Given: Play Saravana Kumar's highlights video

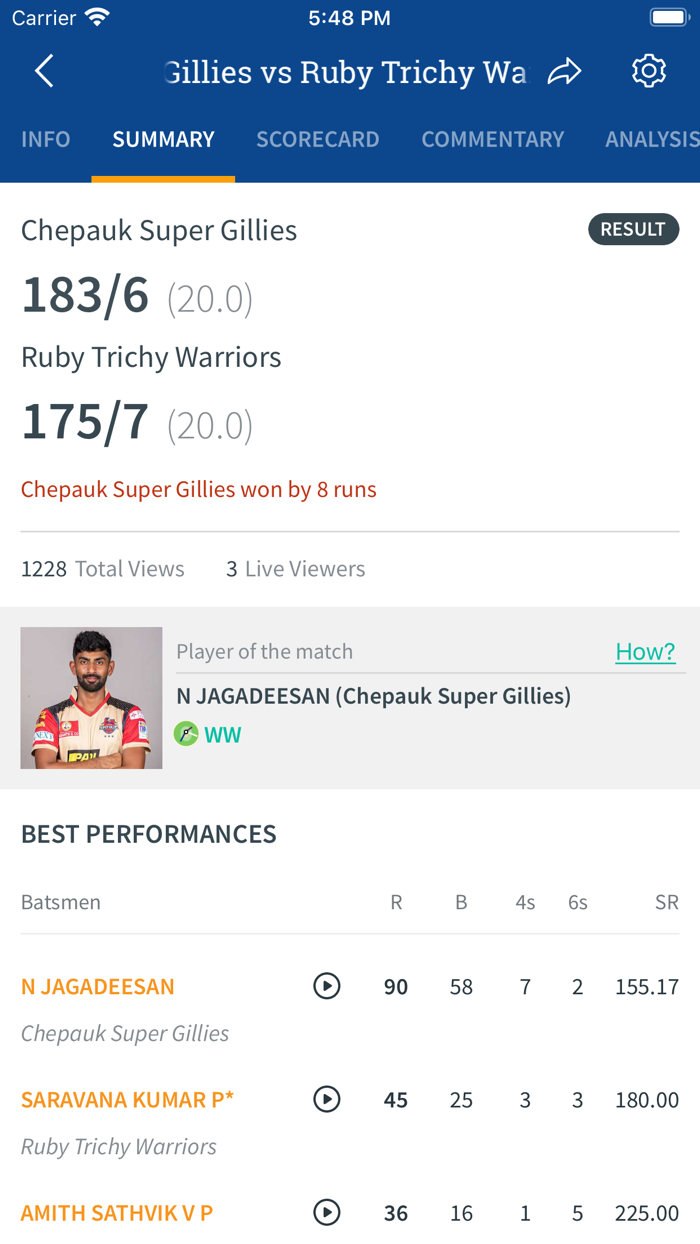Looking at the screenshot, I should (x=326, y=1099).
